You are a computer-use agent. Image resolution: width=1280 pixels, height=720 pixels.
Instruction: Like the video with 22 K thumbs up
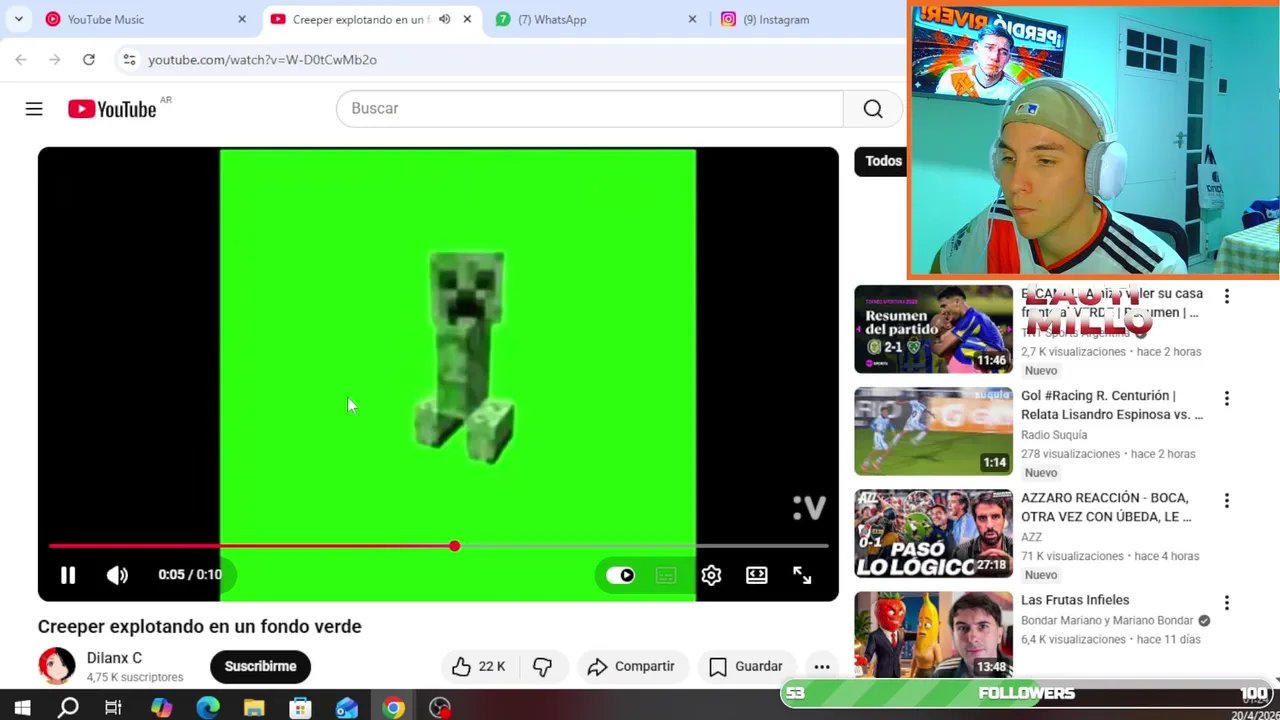pos(478,666)
